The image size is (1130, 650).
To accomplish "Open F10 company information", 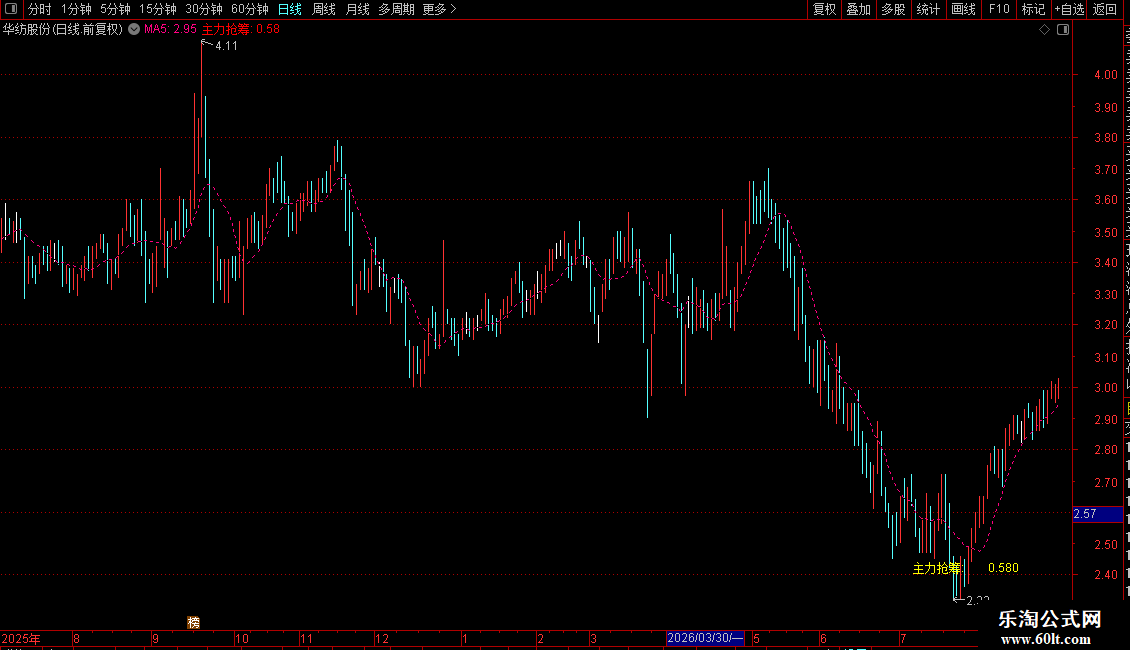I will 999,9.
